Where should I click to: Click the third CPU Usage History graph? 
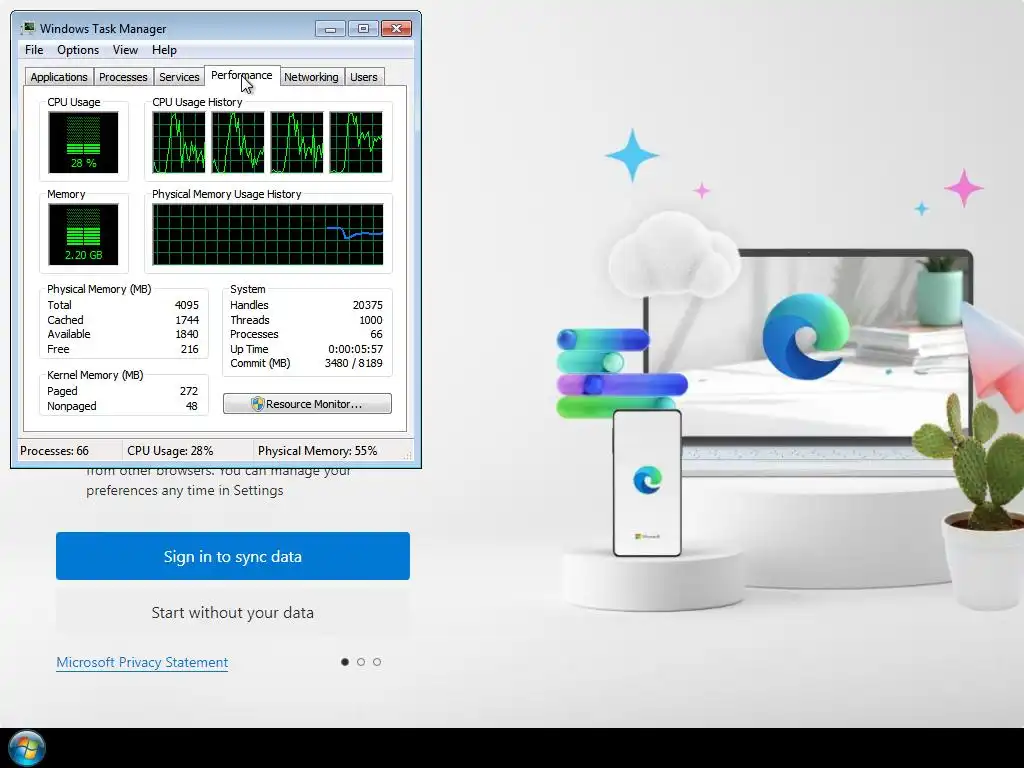coord(296,142)
